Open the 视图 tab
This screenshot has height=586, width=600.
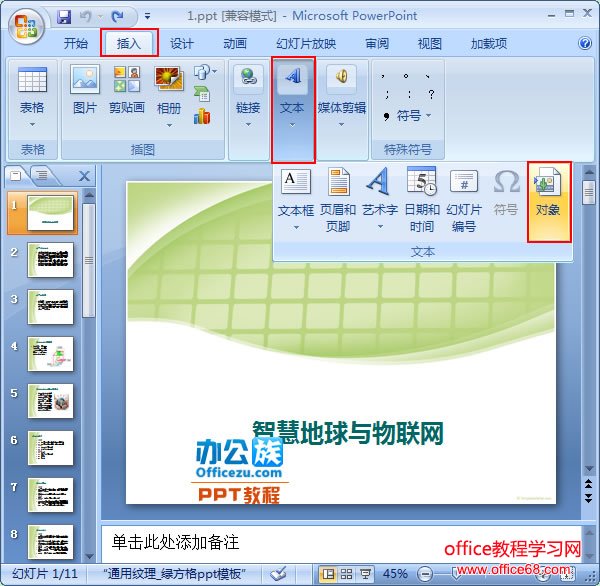(x=429, y=43)
